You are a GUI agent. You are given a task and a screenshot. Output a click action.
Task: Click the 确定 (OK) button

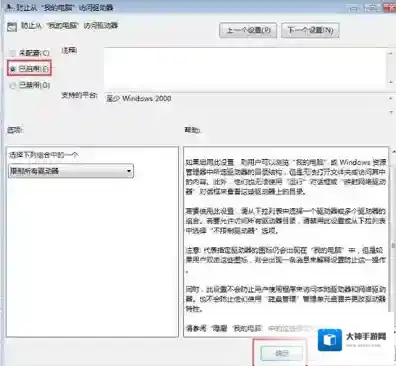click(282, 354)
